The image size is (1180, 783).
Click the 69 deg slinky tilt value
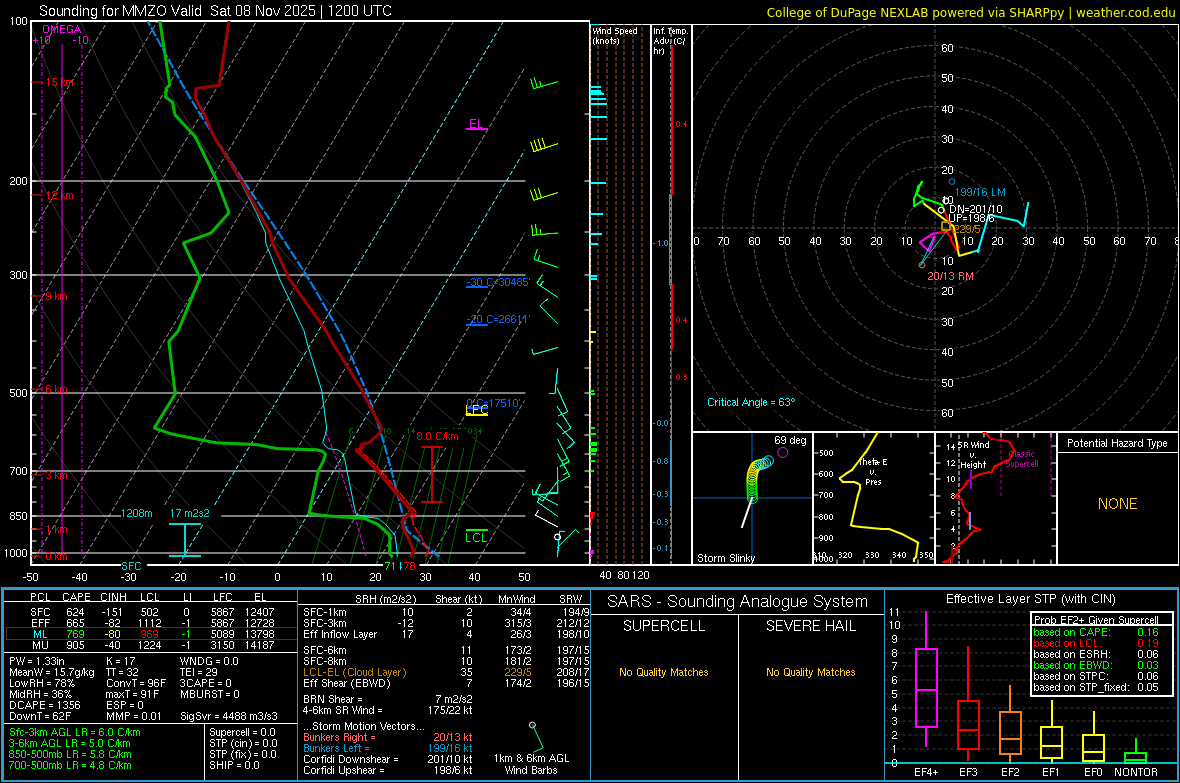pyautogui.click(x=790, y=440)
